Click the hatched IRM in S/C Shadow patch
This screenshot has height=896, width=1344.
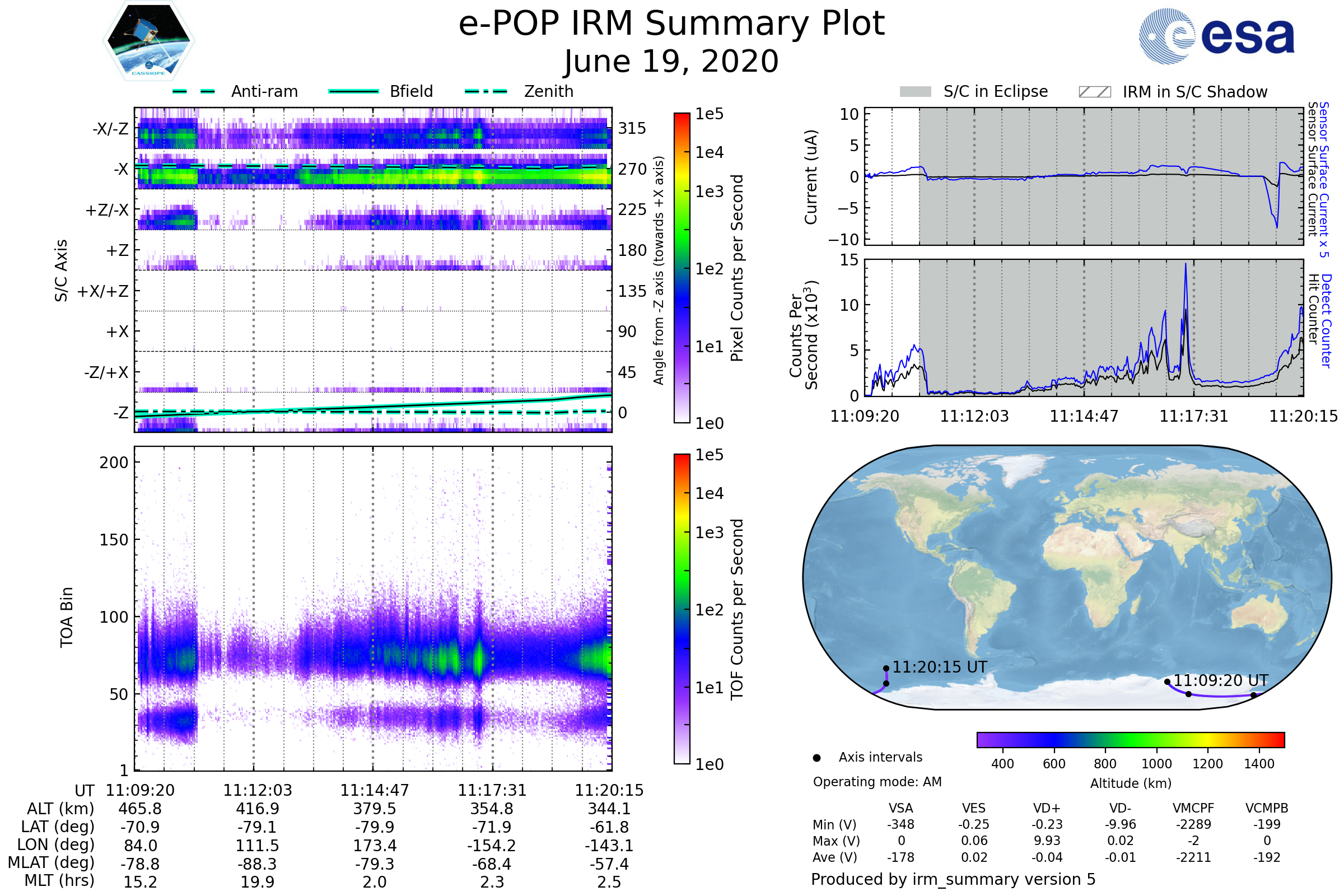[x=1094, y=92]
